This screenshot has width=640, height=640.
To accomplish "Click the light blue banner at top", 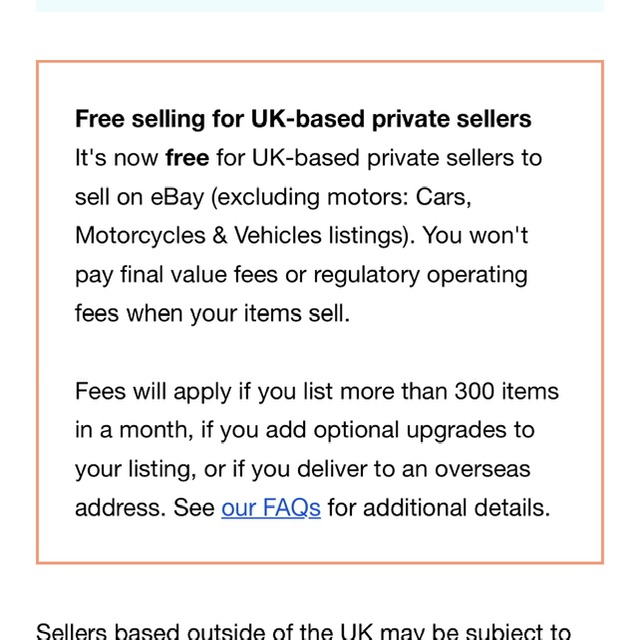I will click(320, 5).
